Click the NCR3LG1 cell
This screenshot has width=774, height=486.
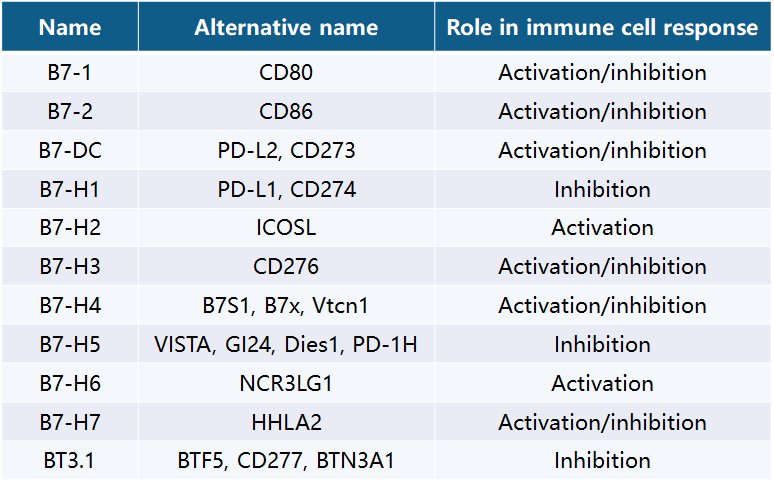(x=285, y=383)
